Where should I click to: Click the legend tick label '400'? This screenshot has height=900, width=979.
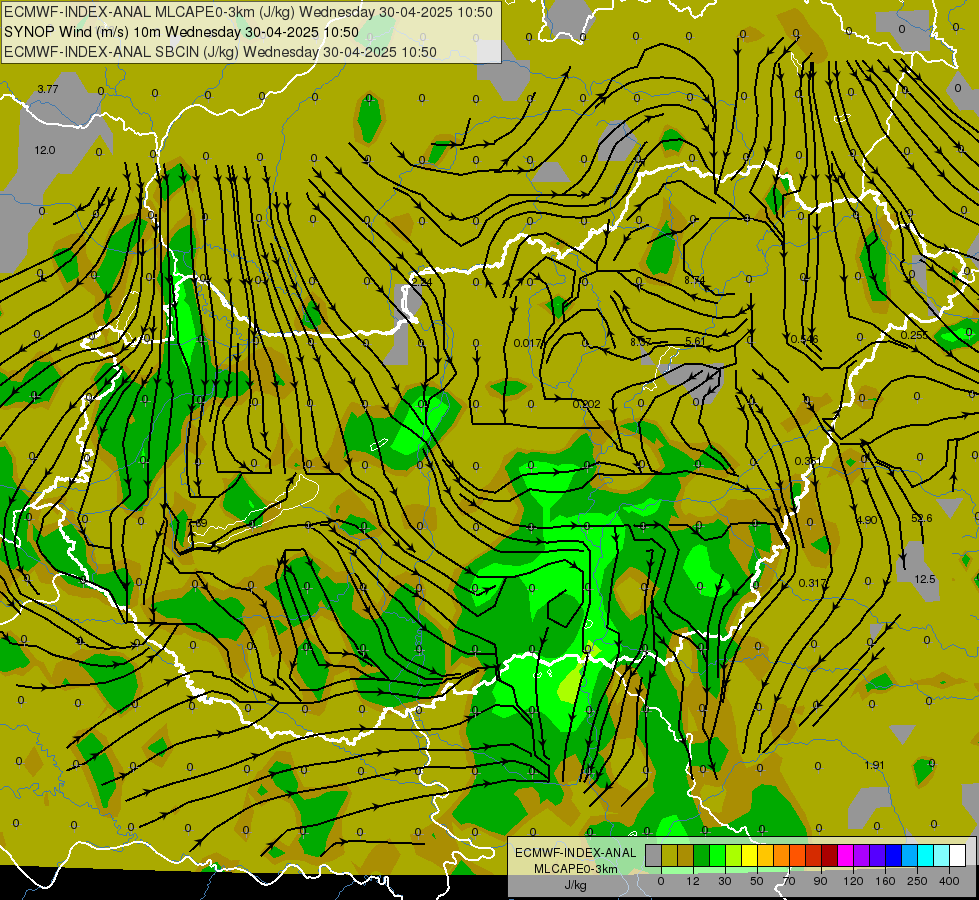point(949,881)
